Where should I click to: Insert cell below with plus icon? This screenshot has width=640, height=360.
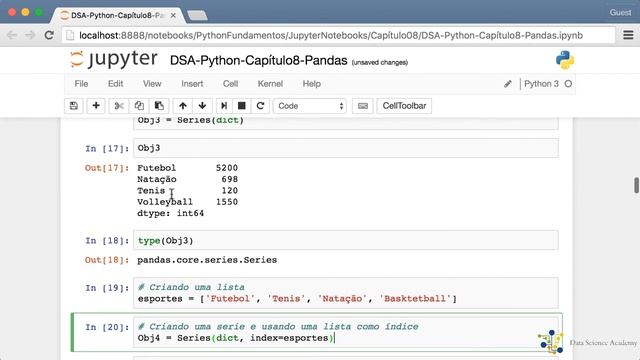point(96,106)
